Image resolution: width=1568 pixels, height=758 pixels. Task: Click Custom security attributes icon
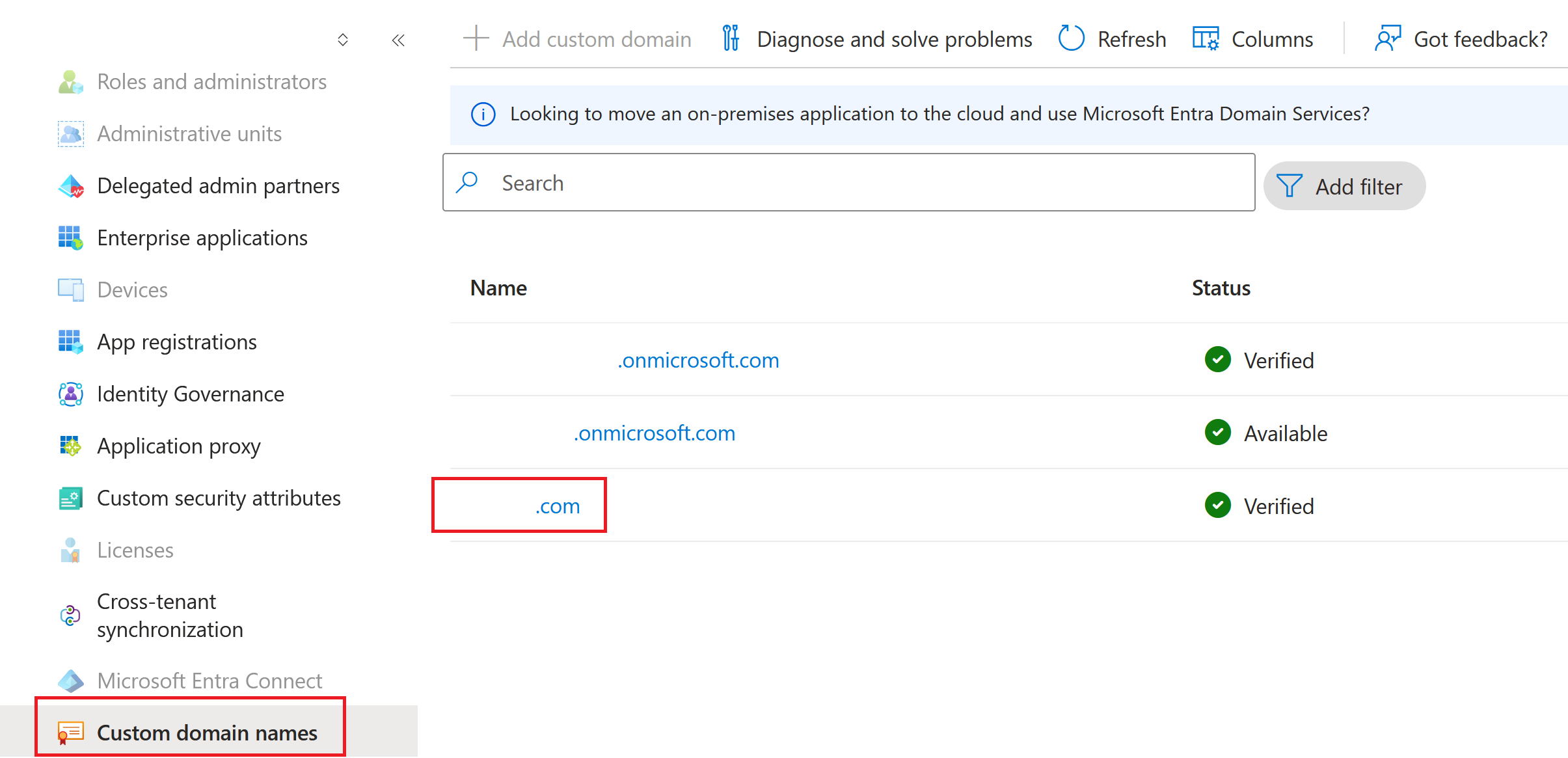pos(70,498)
